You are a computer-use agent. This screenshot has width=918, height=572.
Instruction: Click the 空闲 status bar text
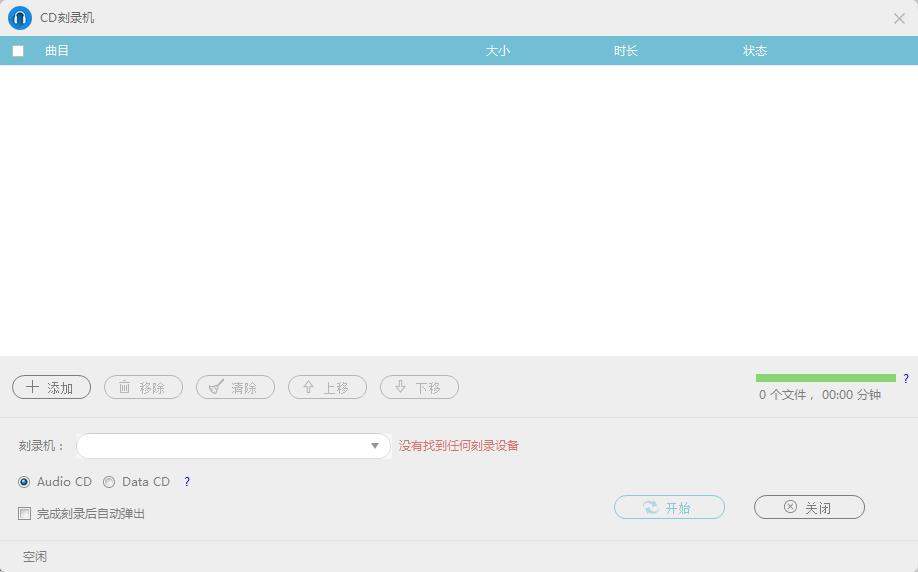click(x=35, y=556)
